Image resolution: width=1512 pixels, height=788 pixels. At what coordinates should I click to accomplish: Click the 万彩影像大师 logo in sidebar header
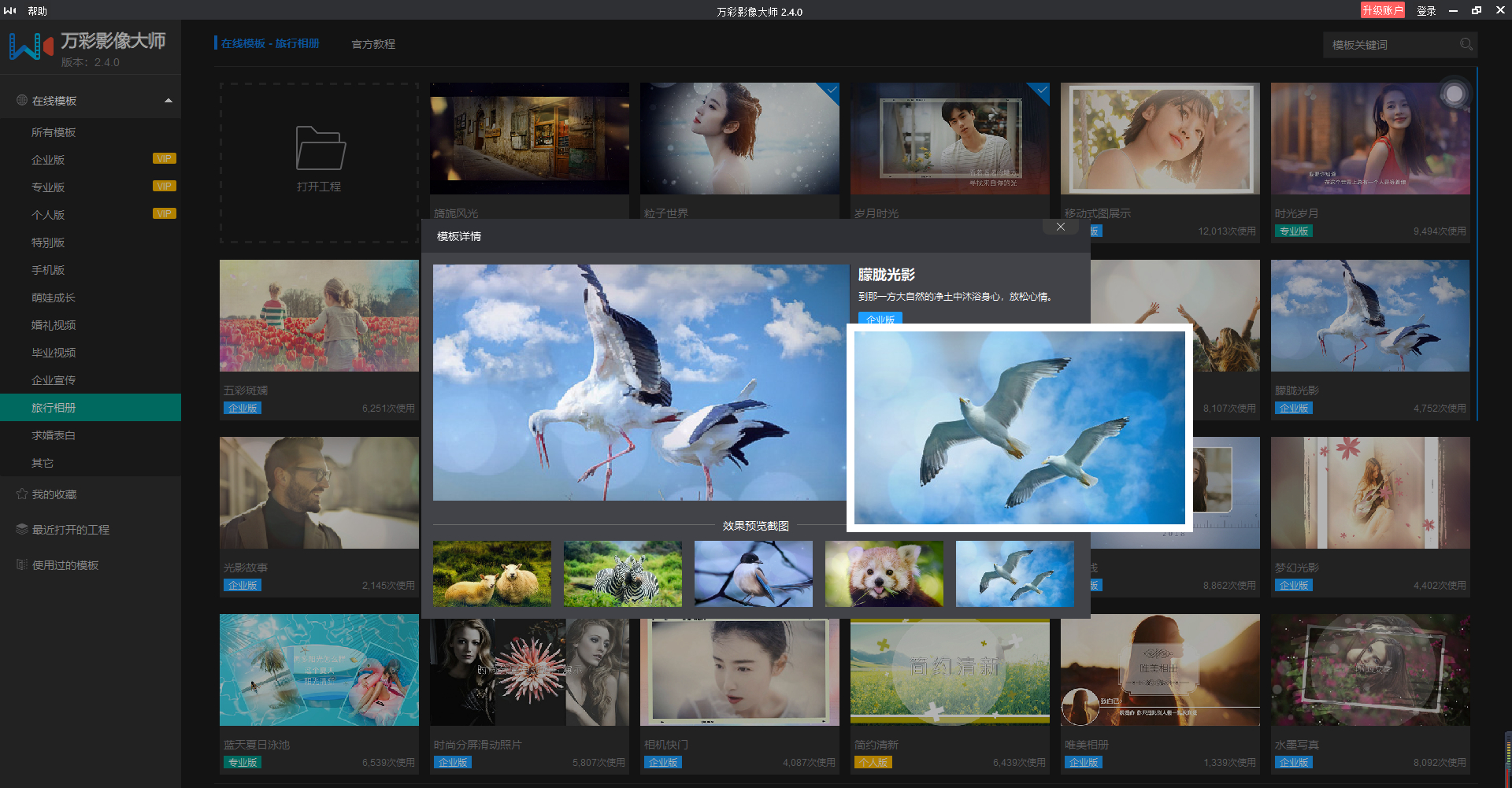[30, 46]
